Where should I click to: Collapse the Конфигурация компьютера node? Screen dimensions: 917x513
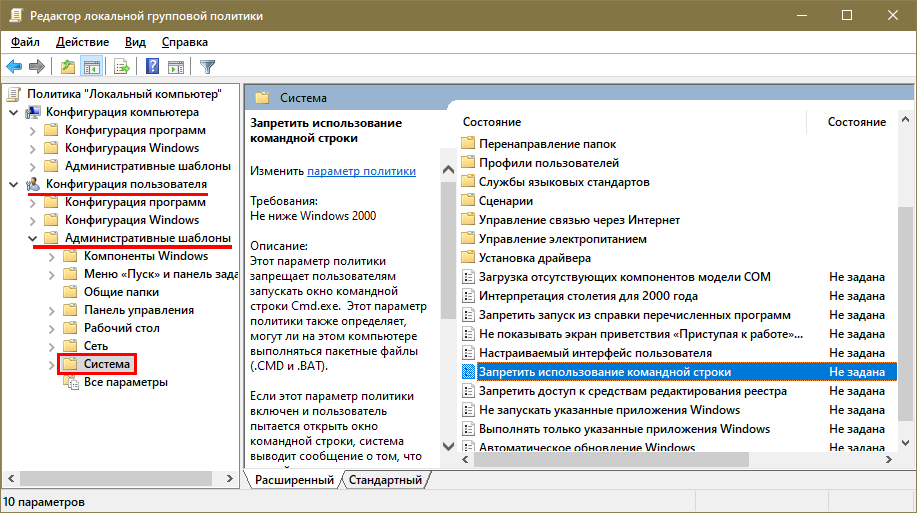tap(13, 112)
